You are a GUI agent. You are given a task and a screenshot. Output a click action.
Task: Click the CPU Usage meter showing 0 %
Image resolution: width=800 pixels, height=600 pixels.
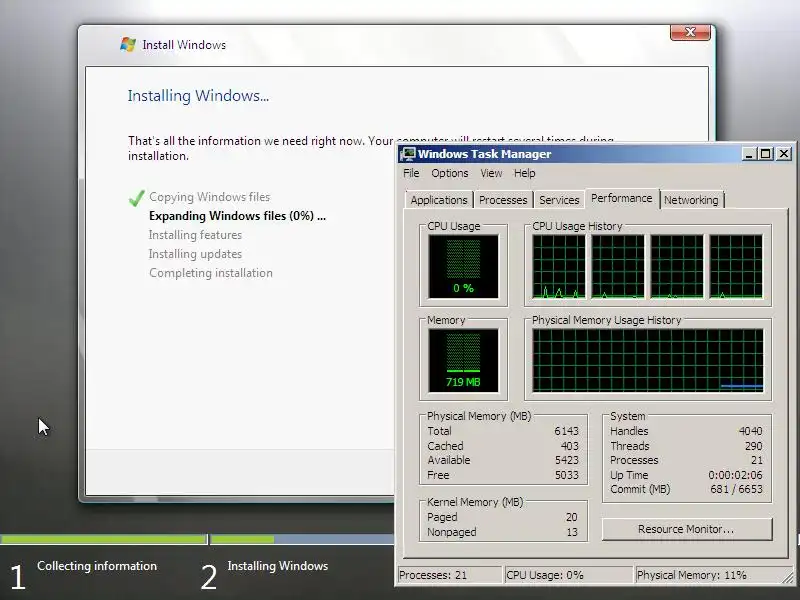(463, 266)
